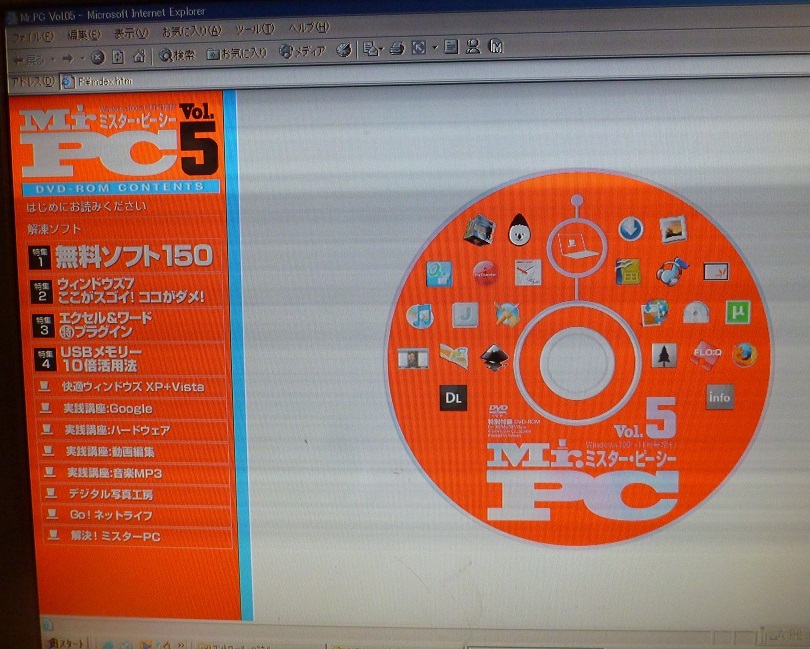Click the Forward arrow toolbar button
The width and height of the screenshot is (810, 649).
coord(68,58)
